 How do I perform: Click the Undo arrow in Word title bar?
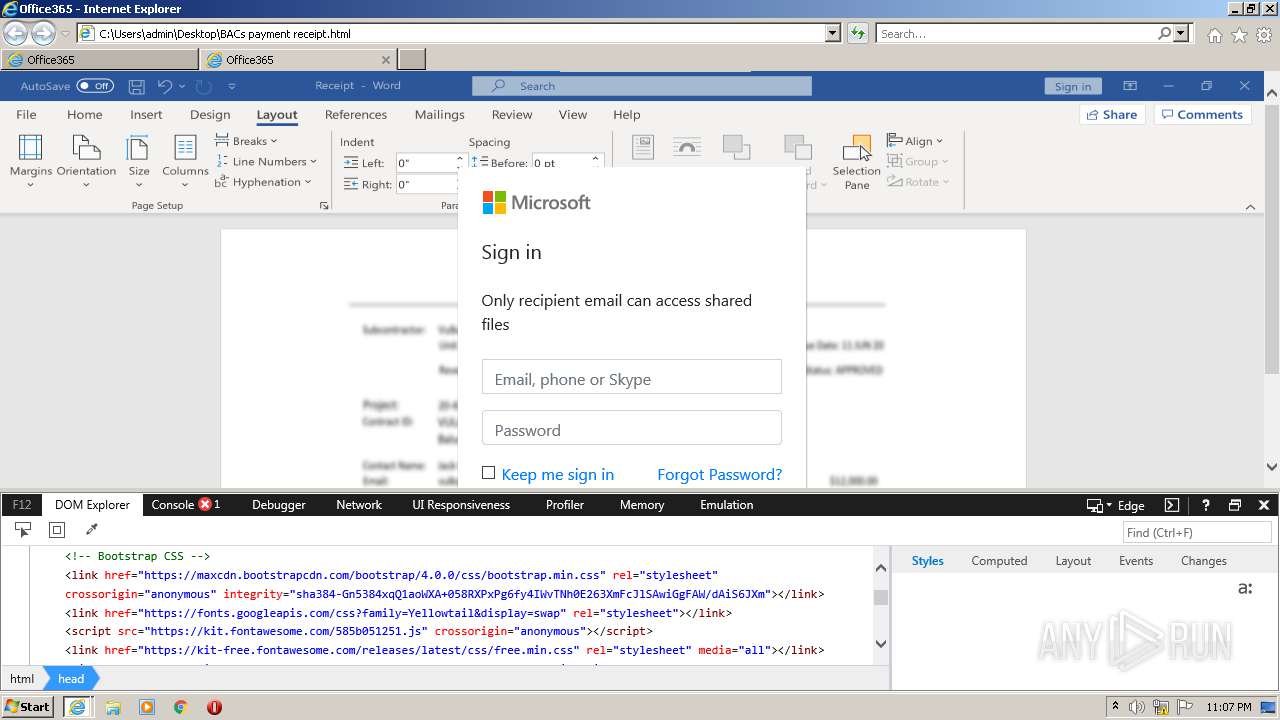(165, 86)
